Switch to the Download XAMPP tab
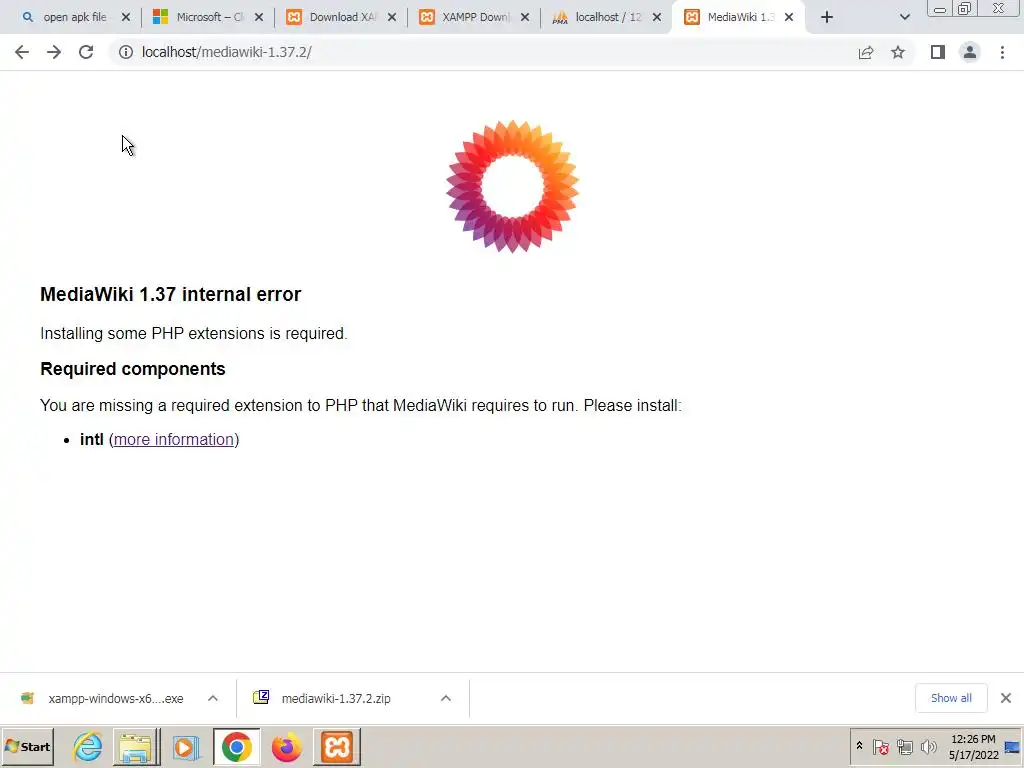The image size is (1024, 768). pos(332,18)
